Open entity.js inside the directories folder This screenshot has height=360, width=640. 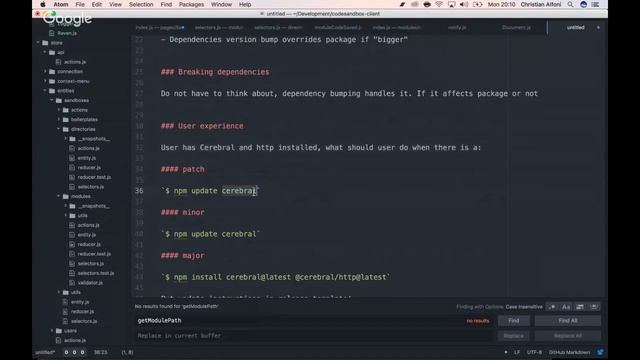point(87,158)
